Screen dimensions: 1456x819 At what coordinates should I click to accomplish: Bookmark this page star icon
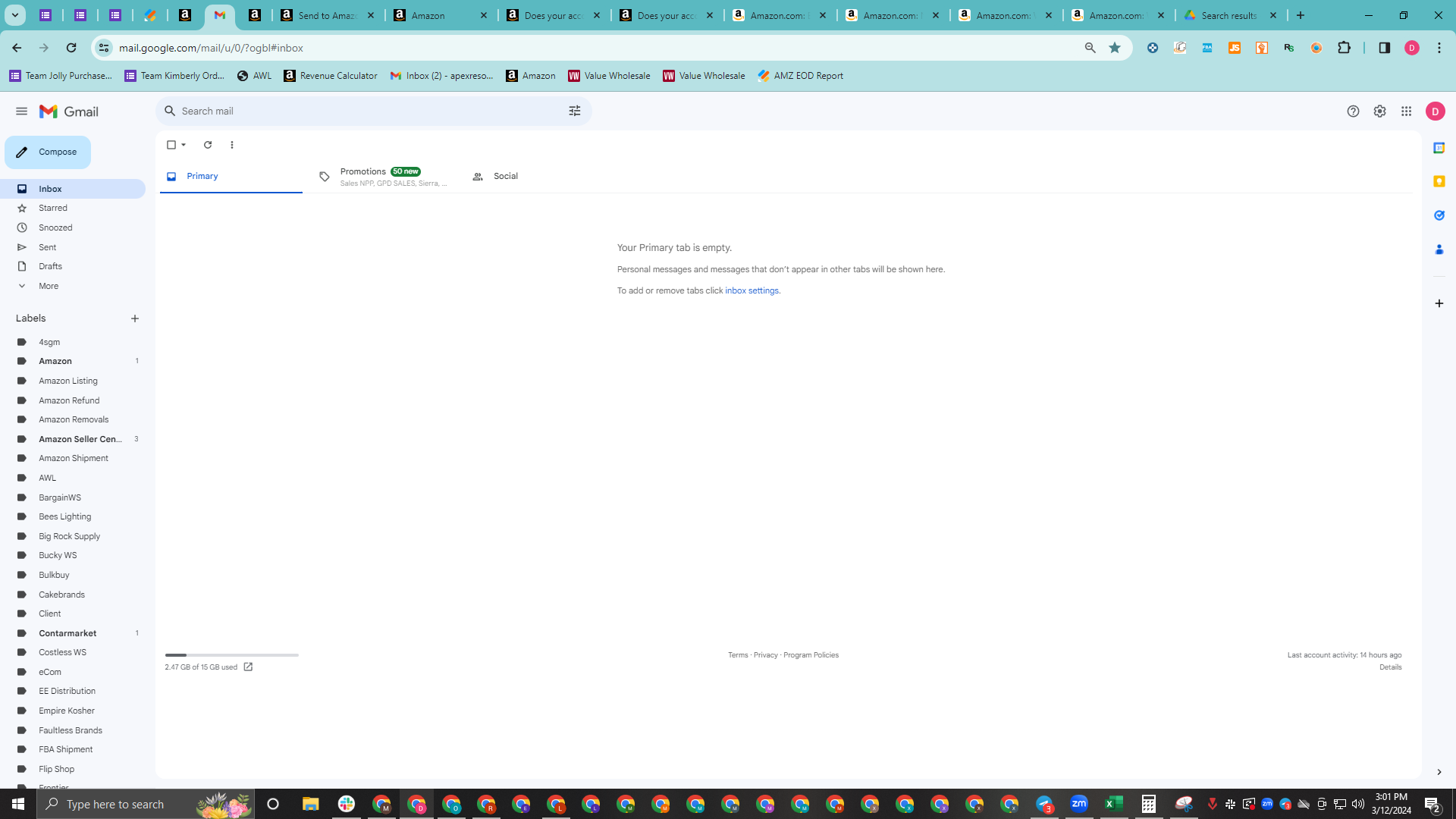tap(1114, 48)
